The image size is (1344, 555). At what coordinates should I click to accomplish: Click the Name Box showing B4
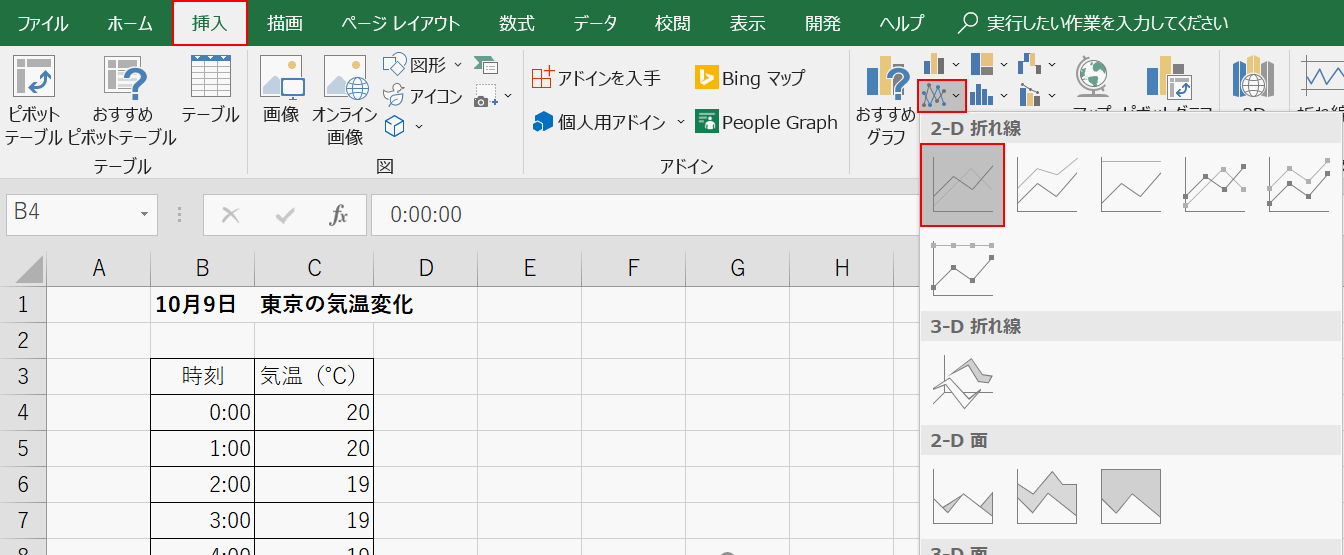pyautogui.click(x=71, y=214)
